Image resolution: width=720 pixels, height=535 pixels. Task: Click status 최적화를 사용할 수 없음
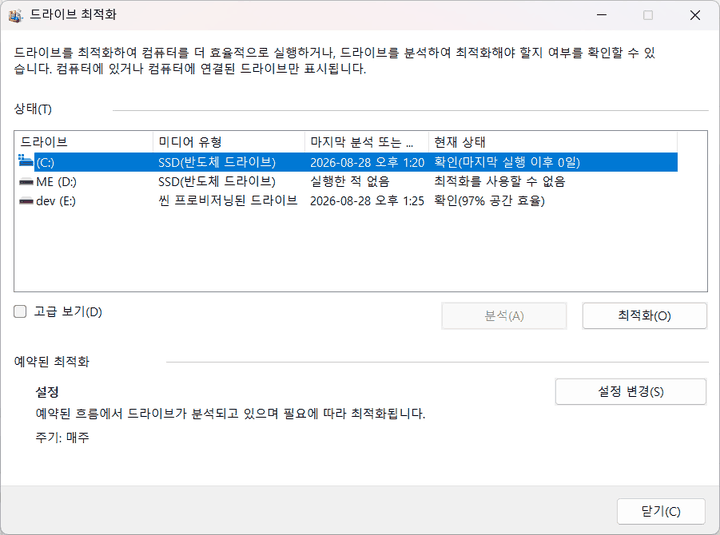click(x=499, y=182)
